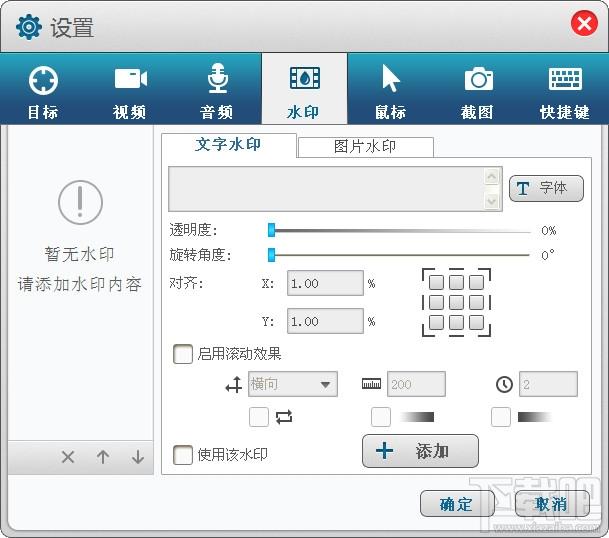Screen dimensions: 609x538
Task: Toggle the fade-out gradient checkbox
Action: 501,417
